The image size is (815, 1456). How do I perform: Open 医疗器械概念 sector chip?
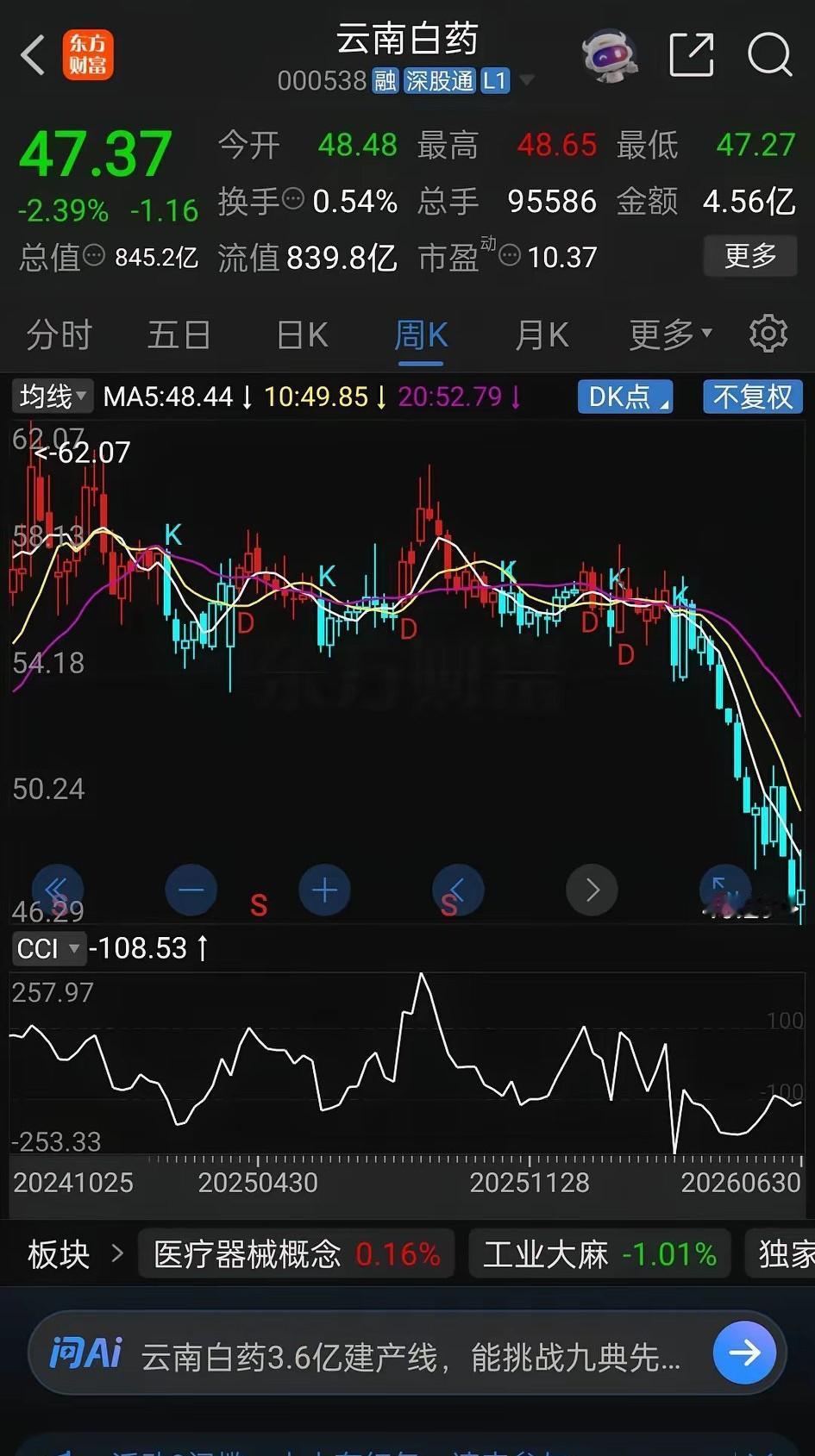point(297,1253)
